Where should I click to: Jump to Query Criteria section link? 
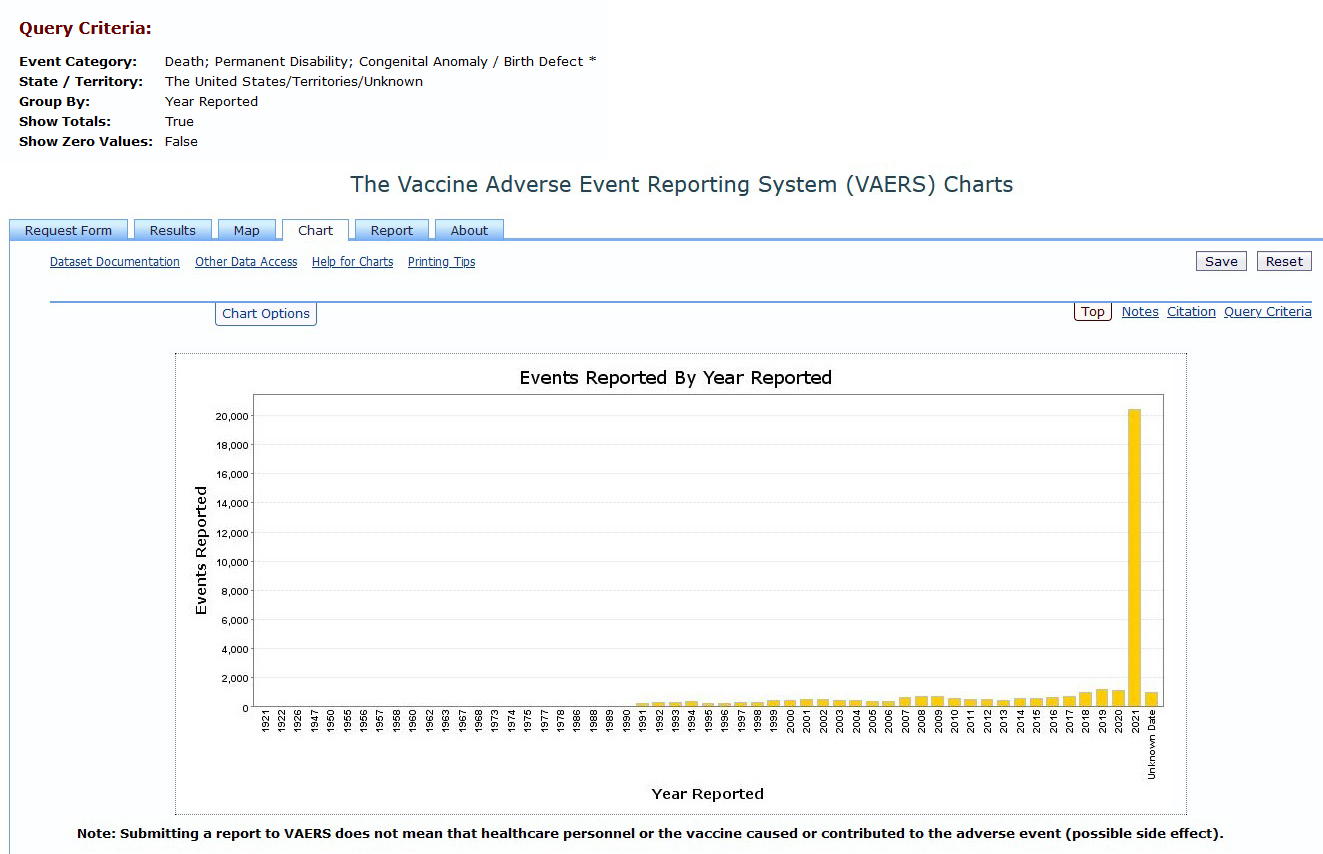coord(1268,312)
